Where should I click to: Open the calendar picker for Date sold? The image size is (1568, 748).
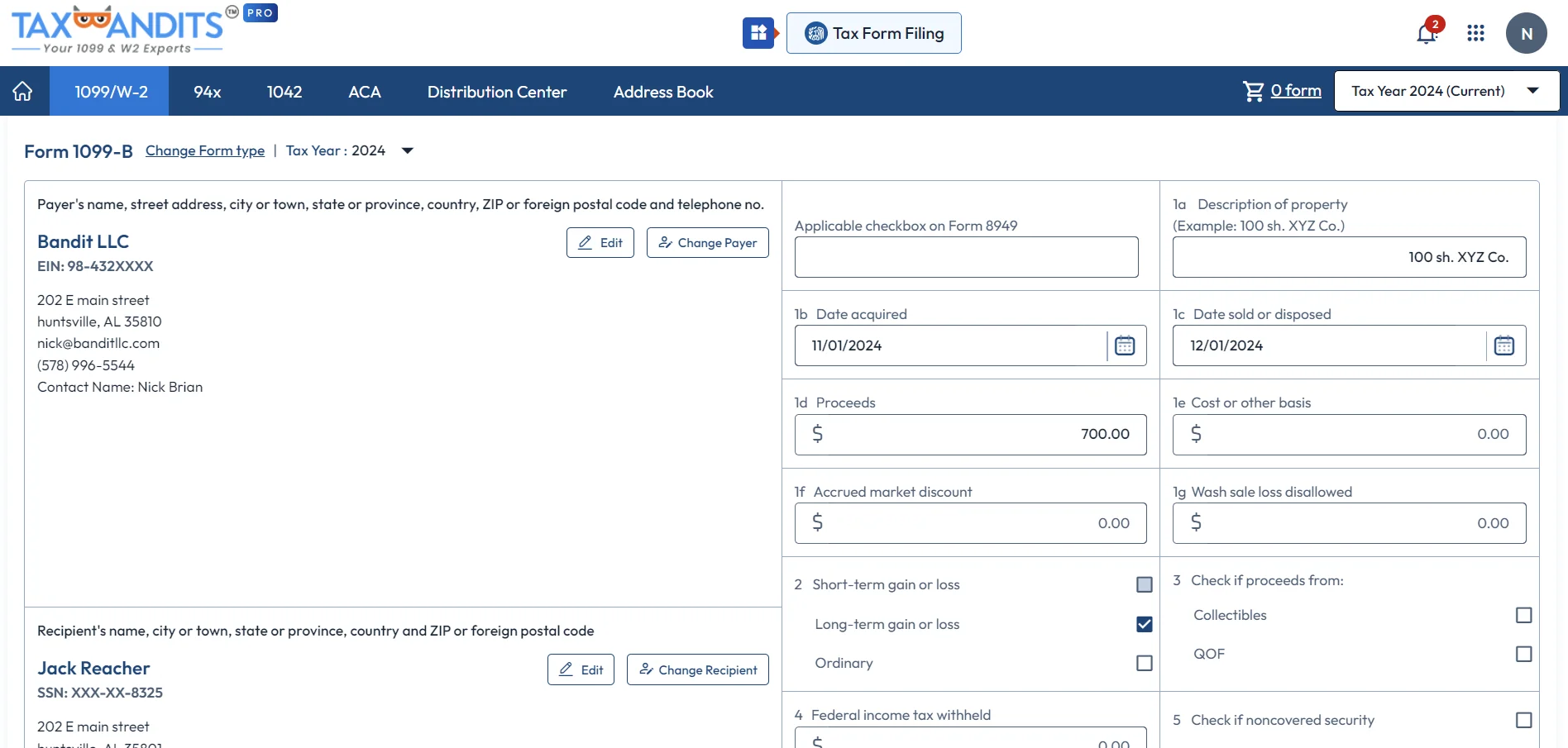1503,345
